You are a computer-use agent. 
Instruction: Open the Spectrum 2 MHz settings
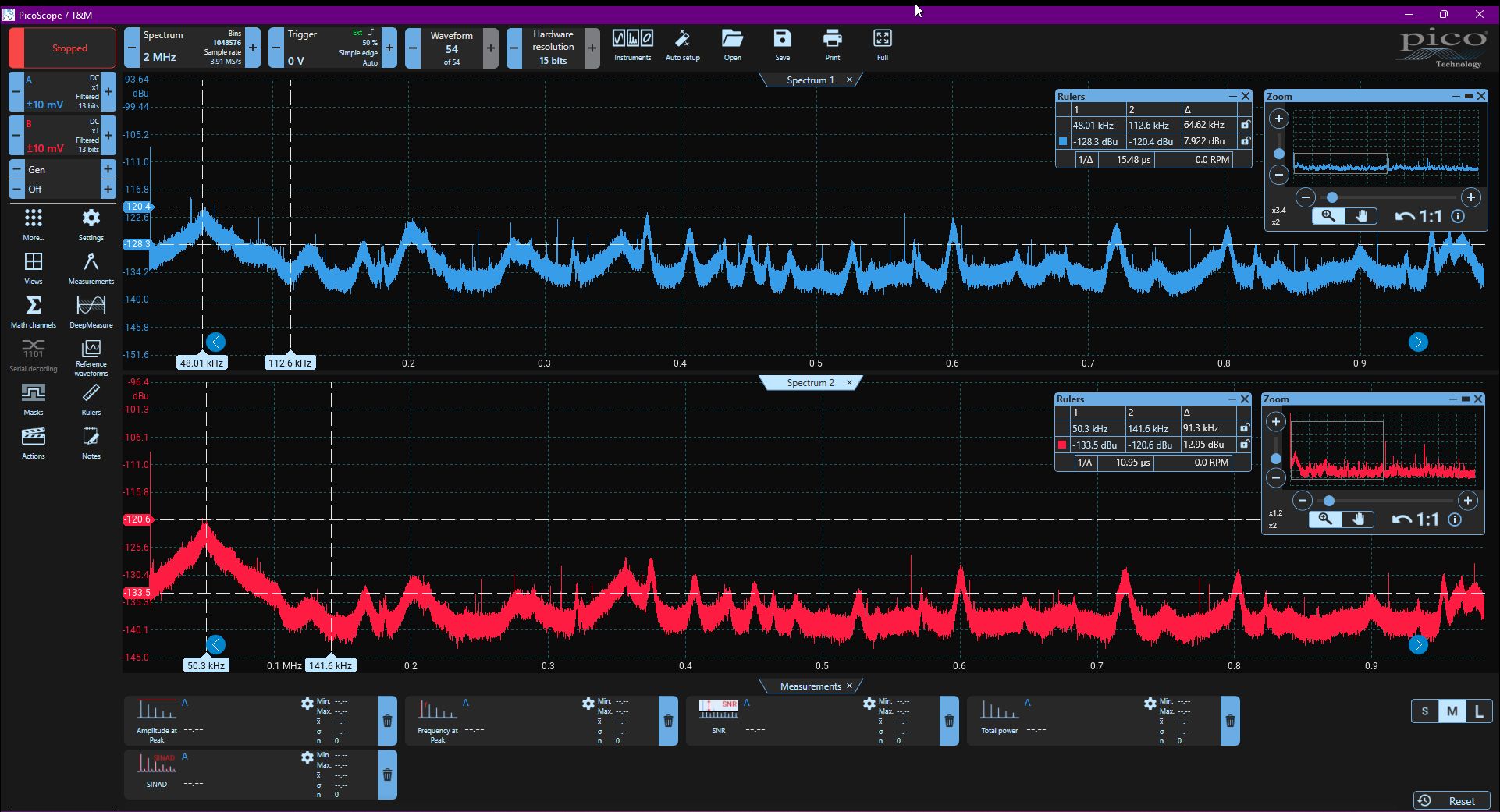pyautogui.click(x=193, y=48)
